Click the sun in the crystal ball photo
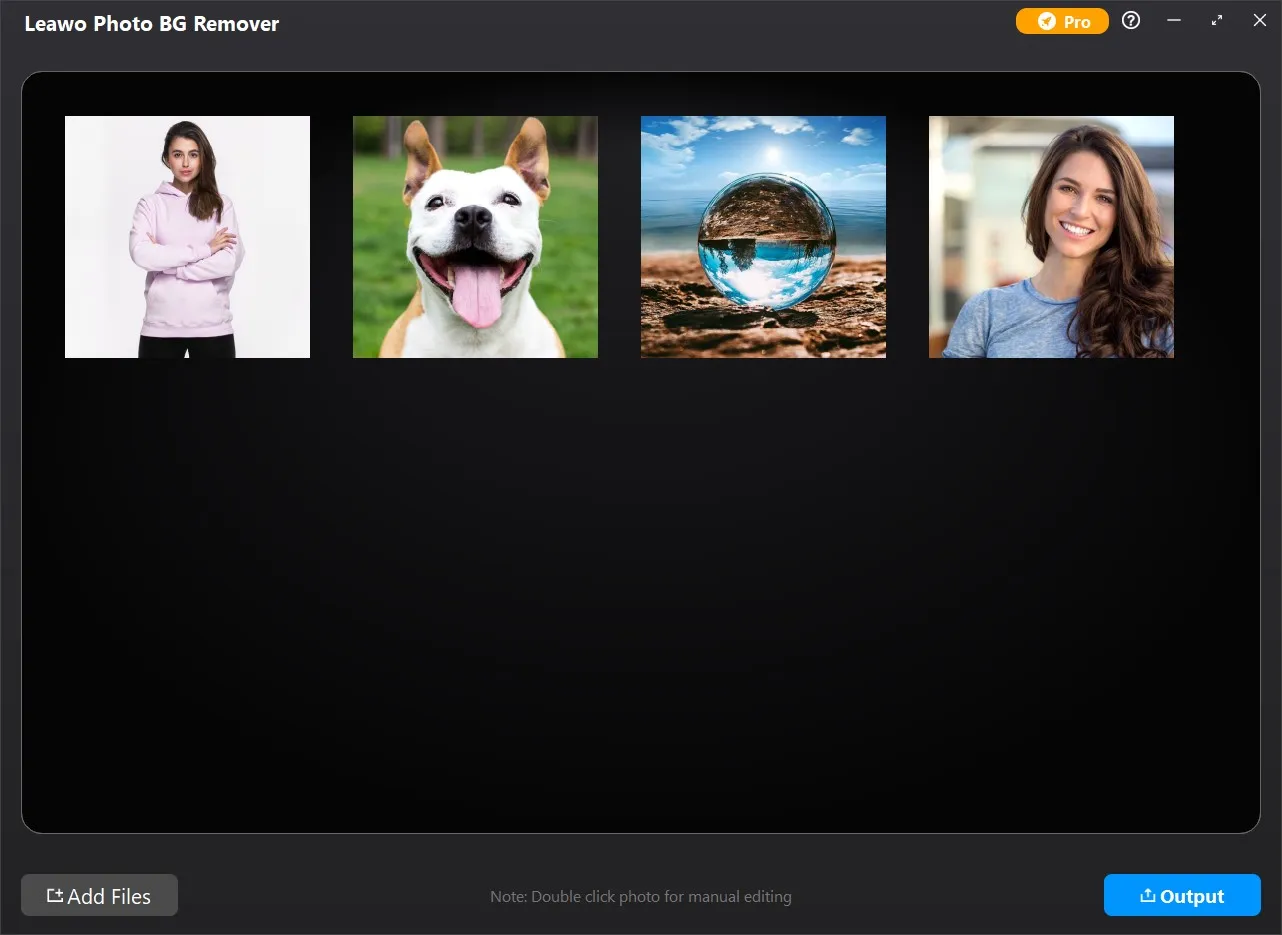The height and width of the screenshot is (935, 1282). pyautogui.click(x=771, y=155)
